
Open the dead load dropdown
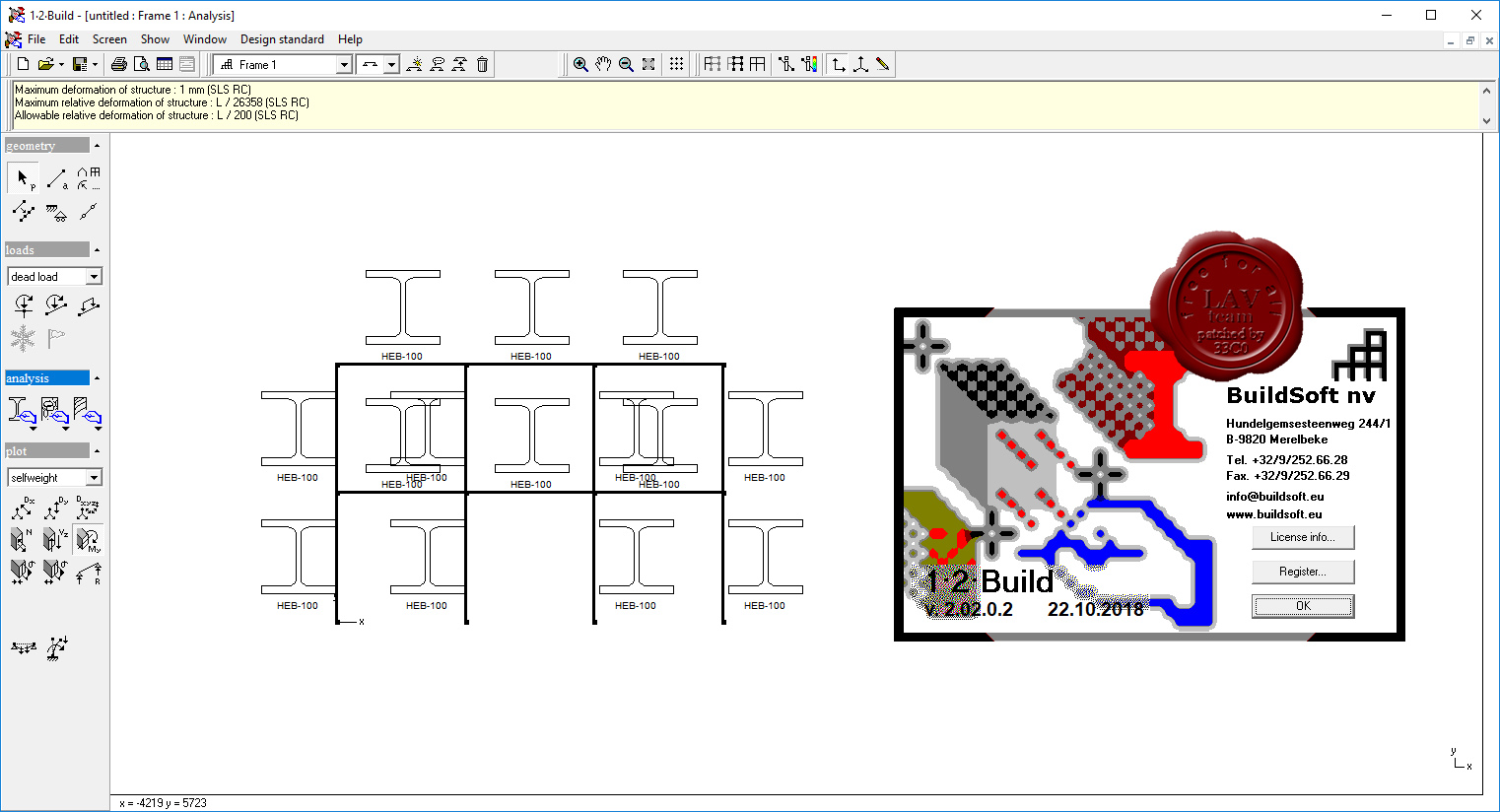[95, 277]
